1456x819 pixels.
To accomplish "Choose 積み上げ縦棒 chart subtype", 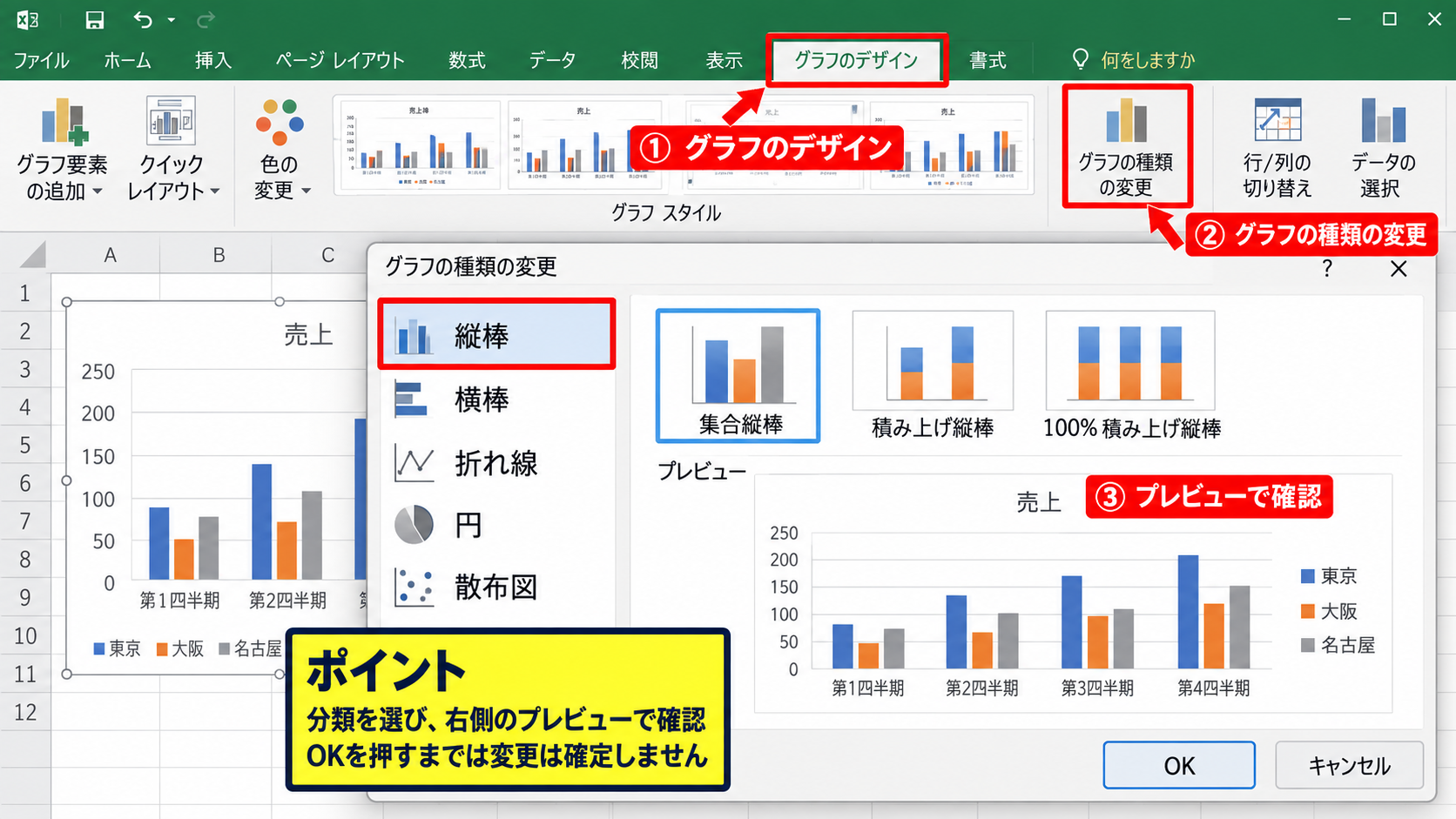I will pos(933,376).
